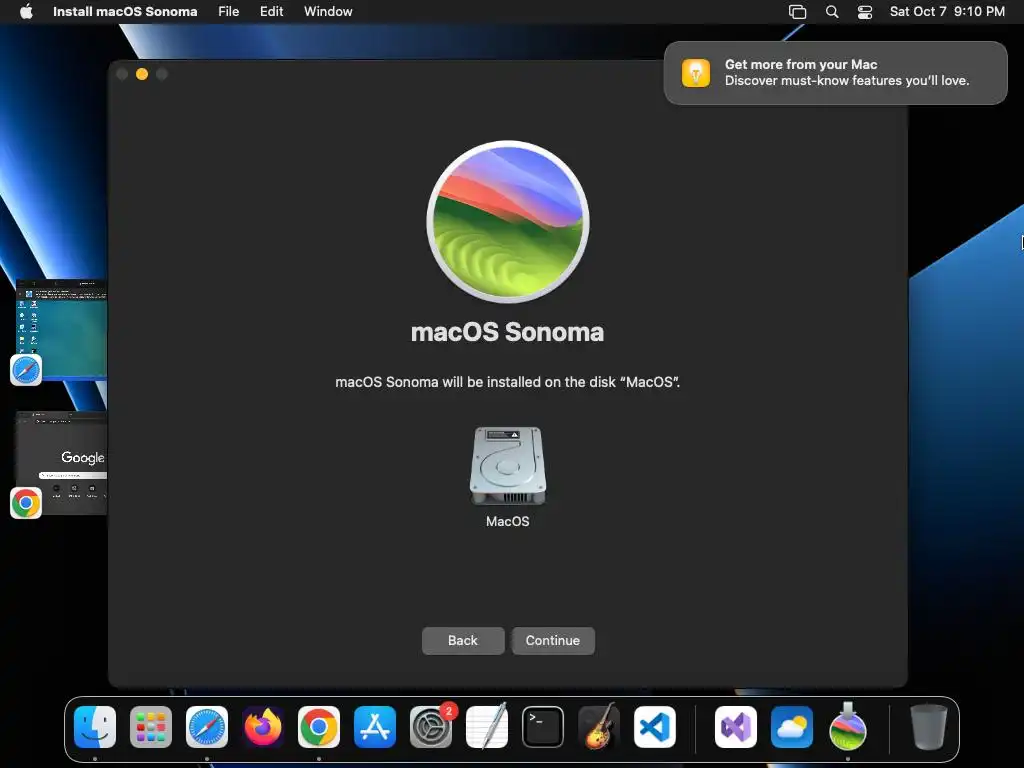Open Visual Studio Code from the Dock
Image resolution: width=1024 pixels, height=768 pixels.
[655, 727]
